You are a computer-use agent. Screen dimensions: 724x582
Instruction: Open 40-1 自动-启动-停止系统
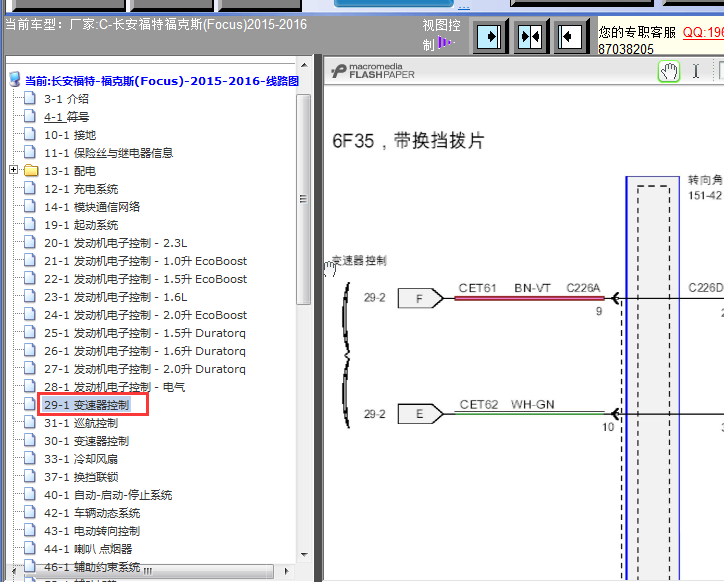(x=108, y=495)
